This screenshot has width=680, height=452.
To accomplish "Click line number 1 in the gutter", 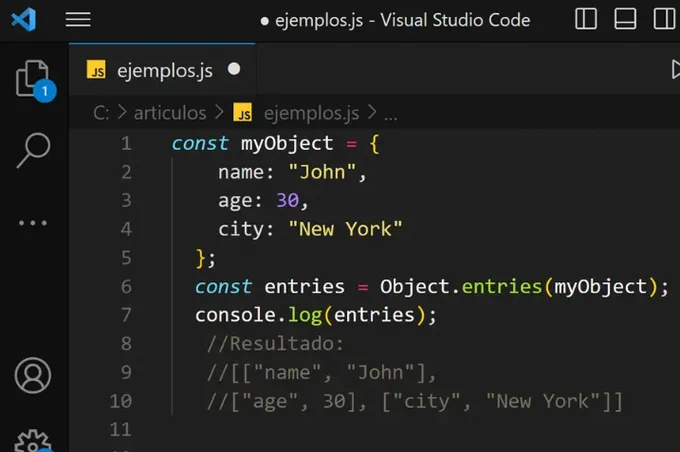I will (126, 144).
